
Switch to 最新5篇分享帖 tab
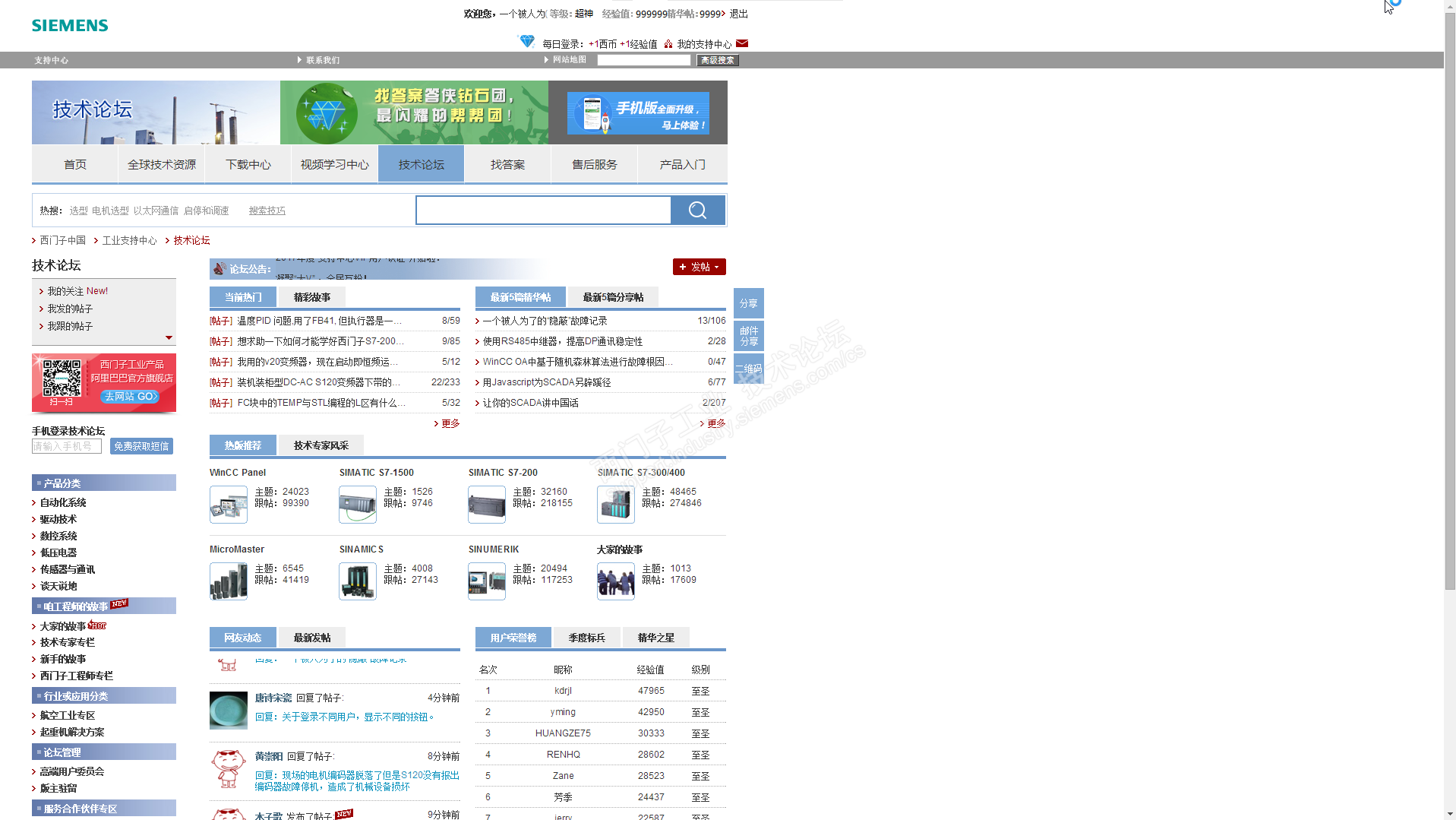pos(613,297)
